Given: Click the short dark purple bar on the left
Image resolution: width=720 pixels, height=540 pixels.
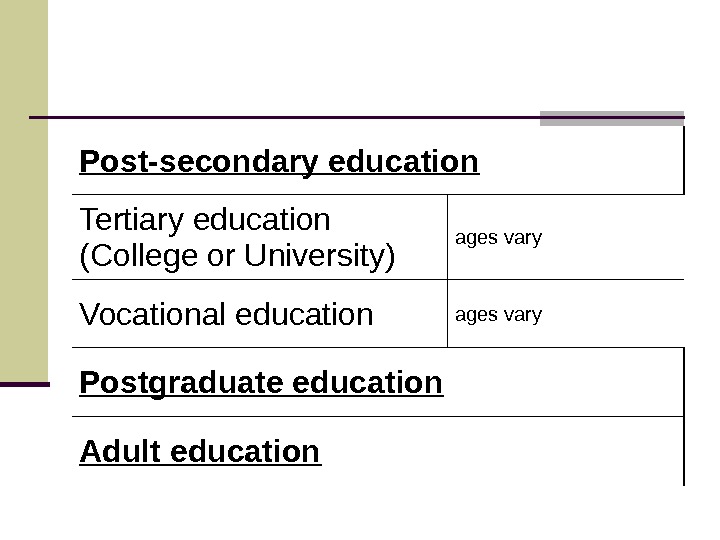Looking at the screenshot, I should coord(24,384).
